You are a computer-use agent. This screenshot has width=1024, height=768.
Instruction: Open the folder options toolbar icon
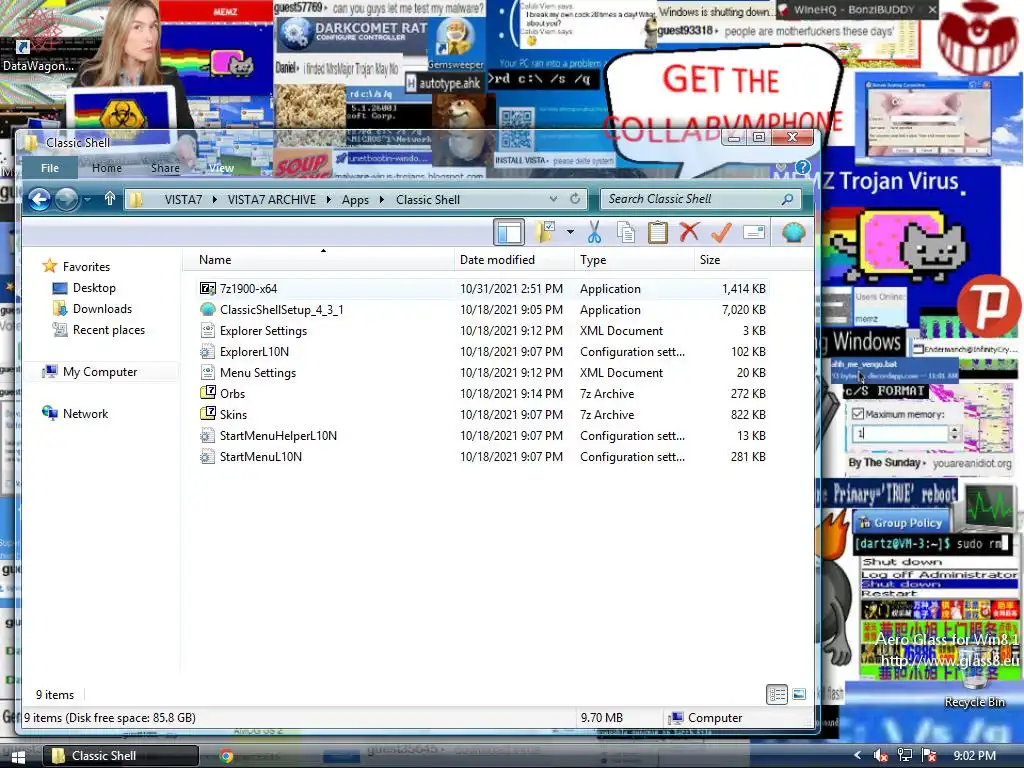tap(545, 232)
